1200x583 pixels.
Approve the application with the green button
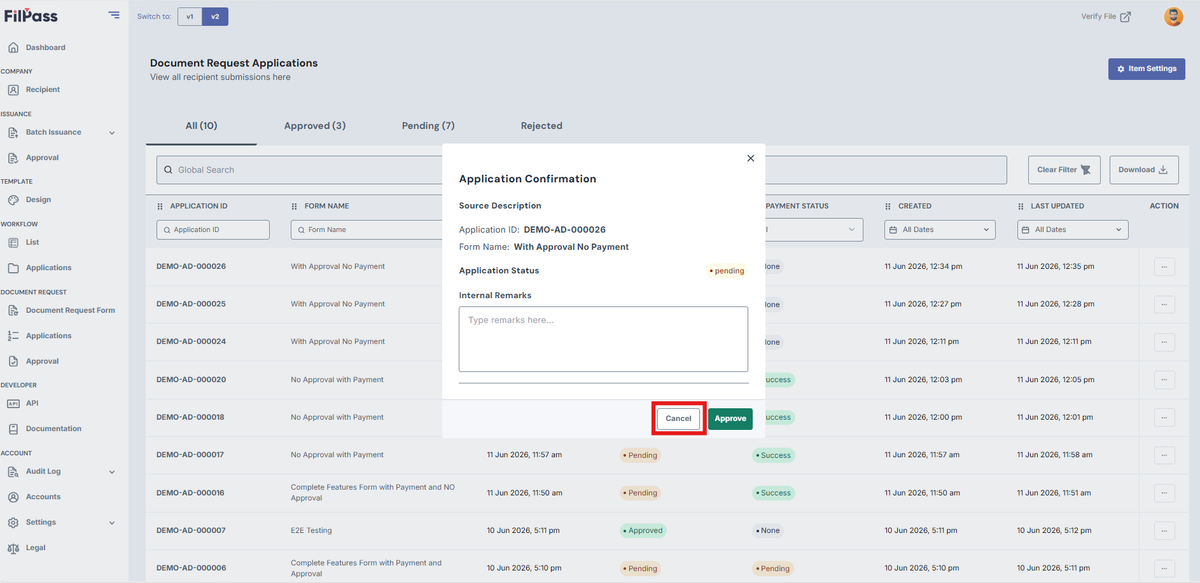[x=730, y=419]
